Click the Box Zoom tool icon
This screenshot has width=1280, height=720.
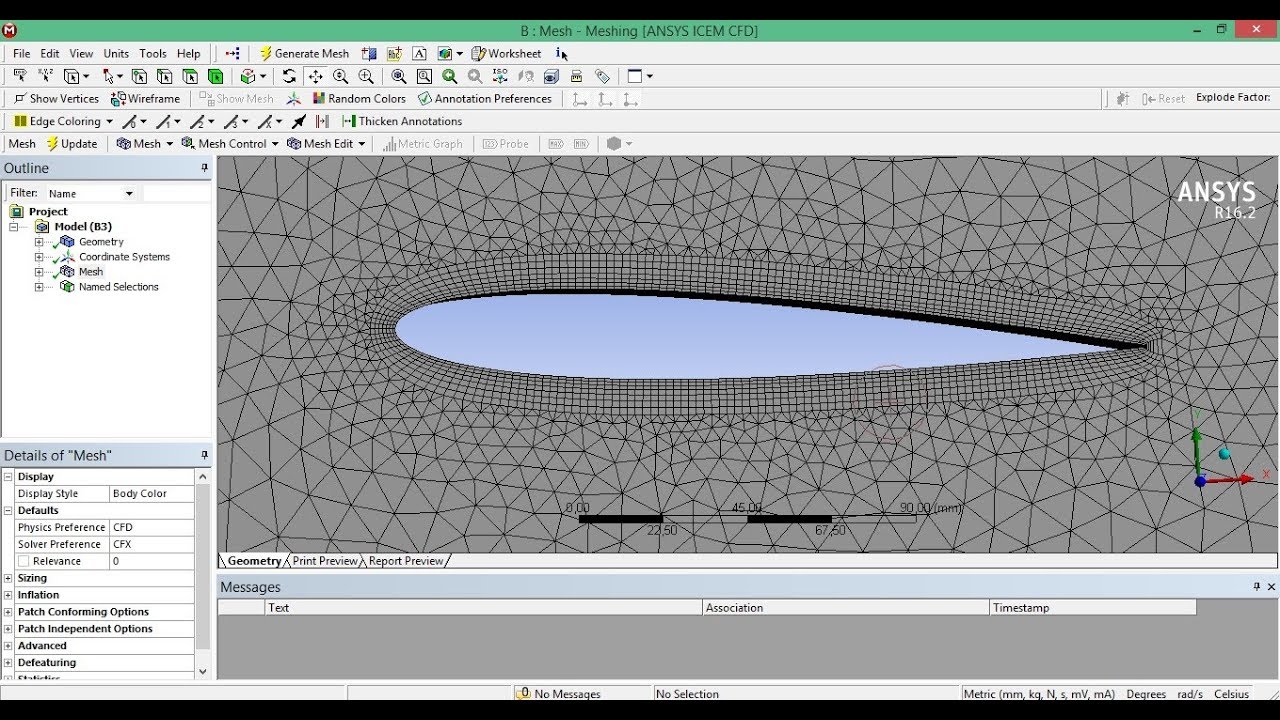coord(366,76)
